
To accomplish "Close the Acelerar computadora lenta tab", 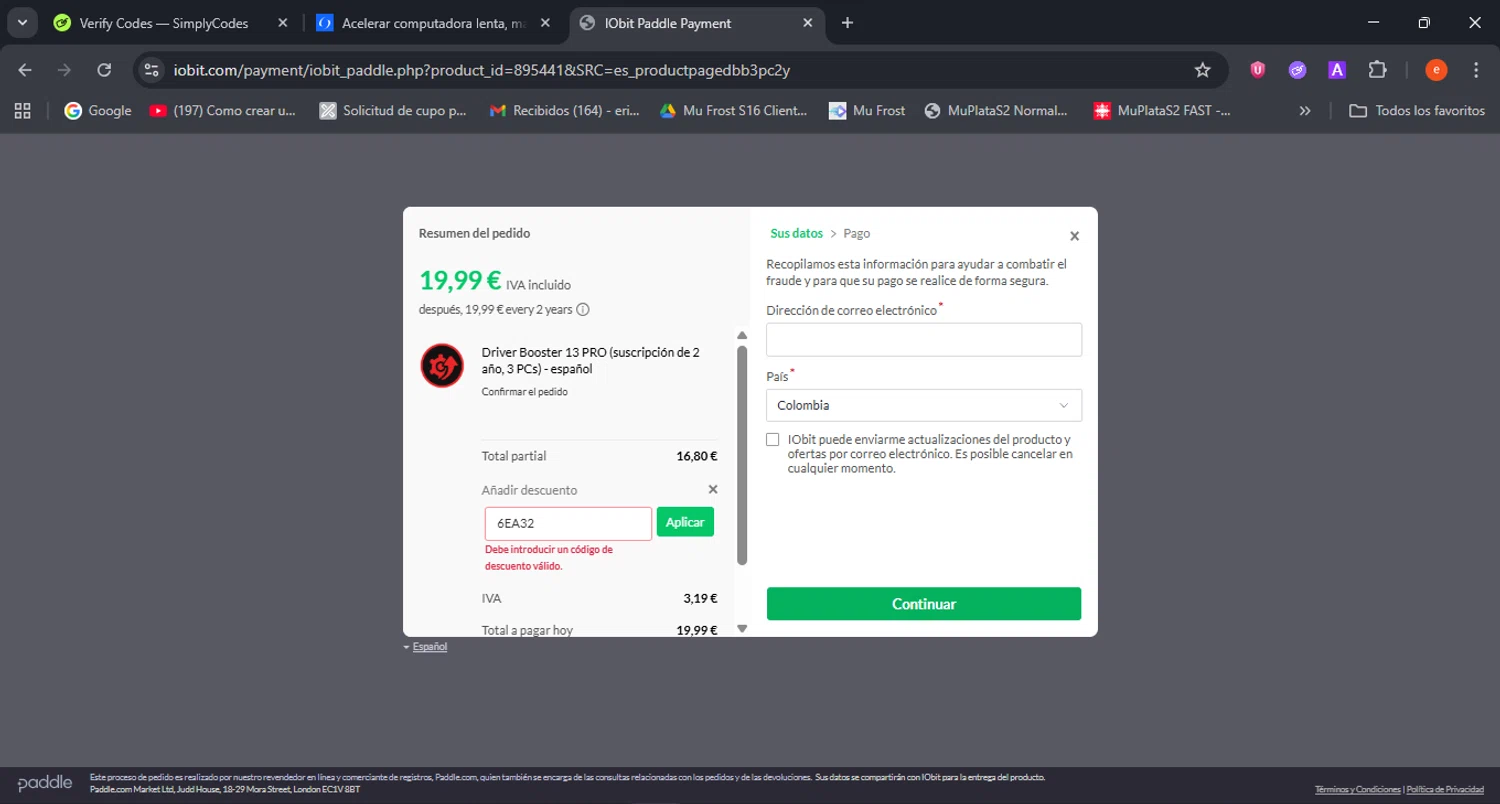I will pyautogui.click(x=546, y=23).
